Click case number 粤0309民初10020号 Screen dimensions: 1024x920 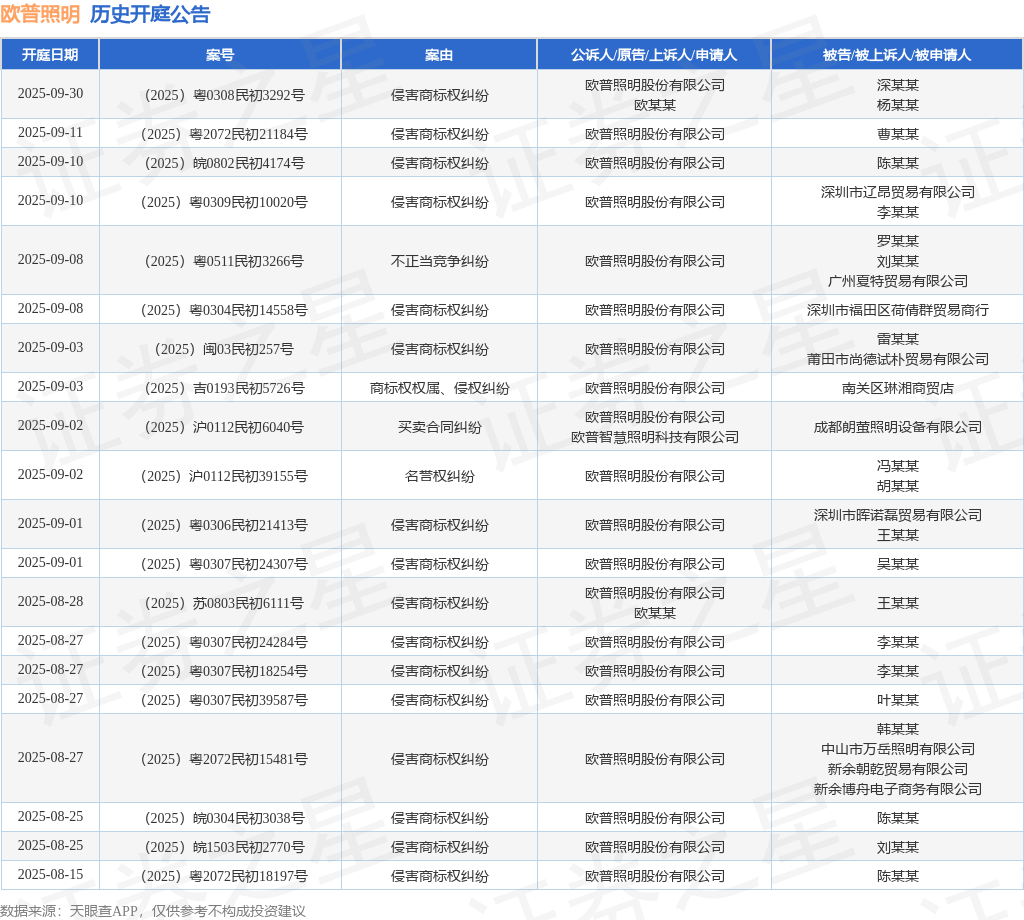(224, 202)
